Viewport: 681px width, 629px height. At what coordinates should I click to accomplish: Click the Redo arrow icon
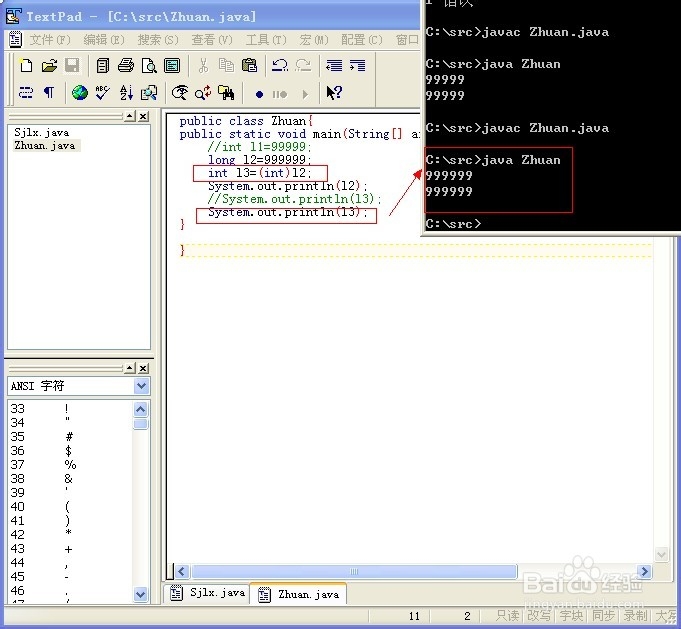coord(303,66)
